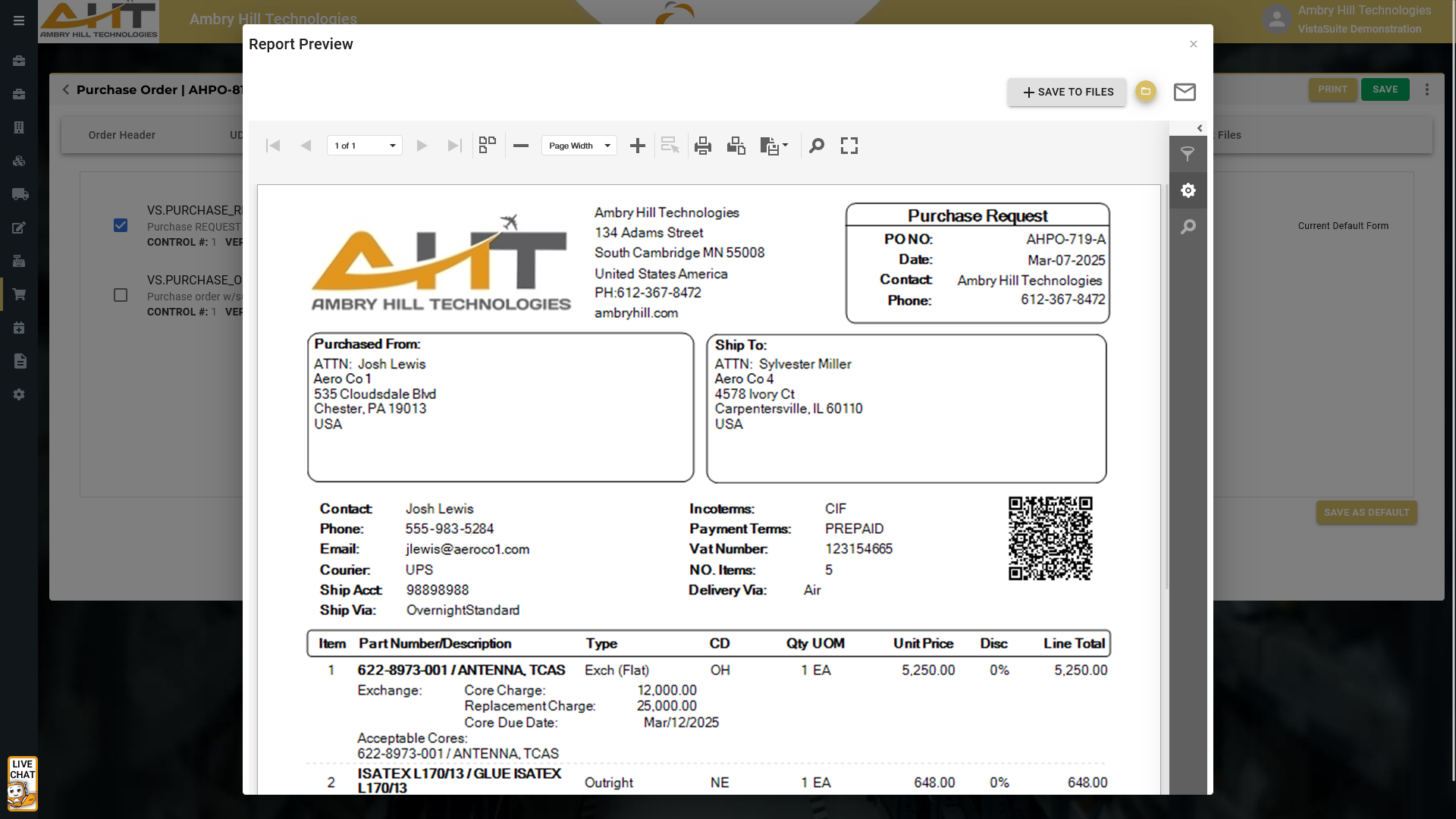The image size is (1456, 819).
Task: Open export options gear in the side panel
Action: (1188, 190)
